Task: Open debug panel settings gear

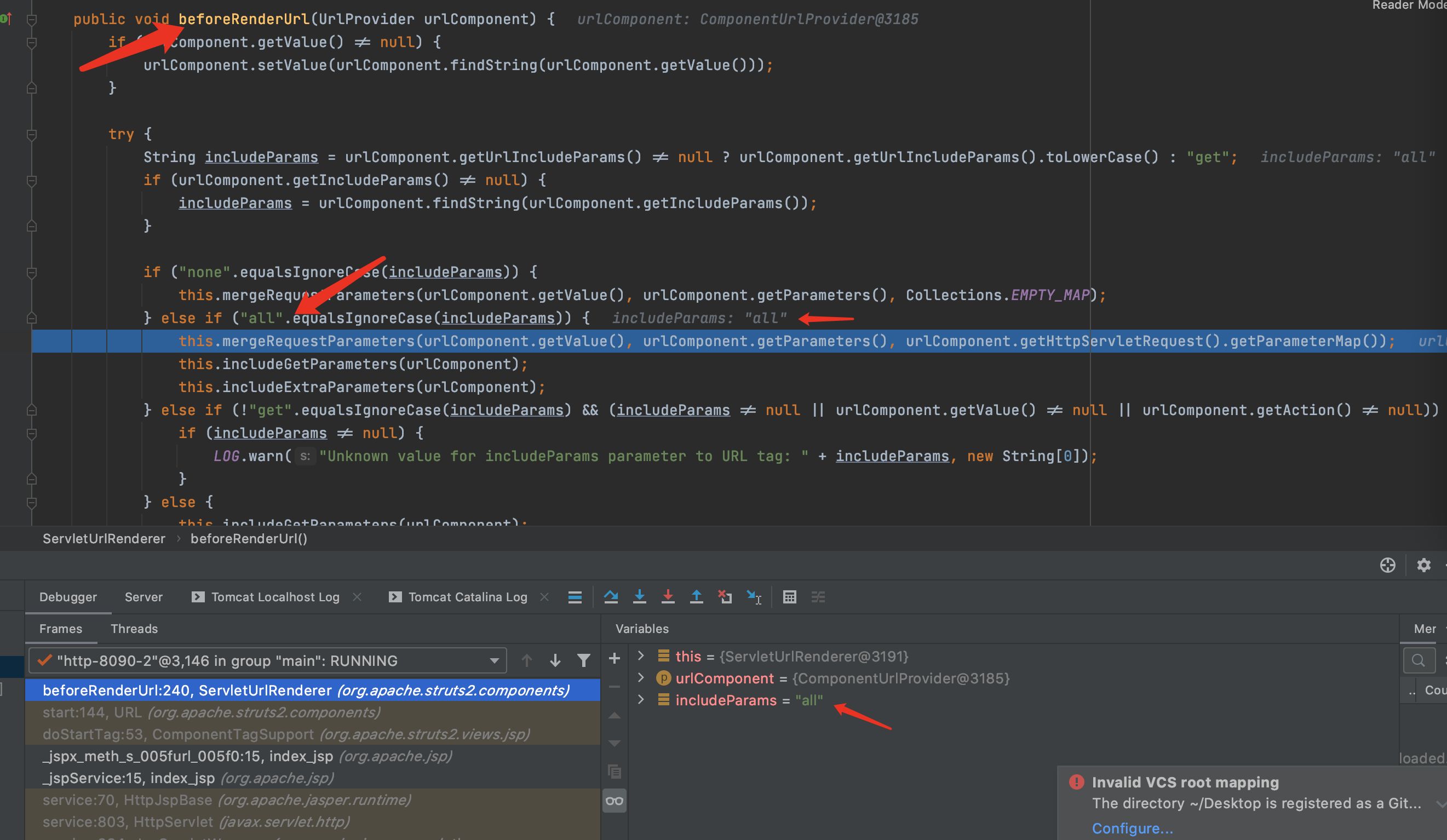Action: 1423,565
